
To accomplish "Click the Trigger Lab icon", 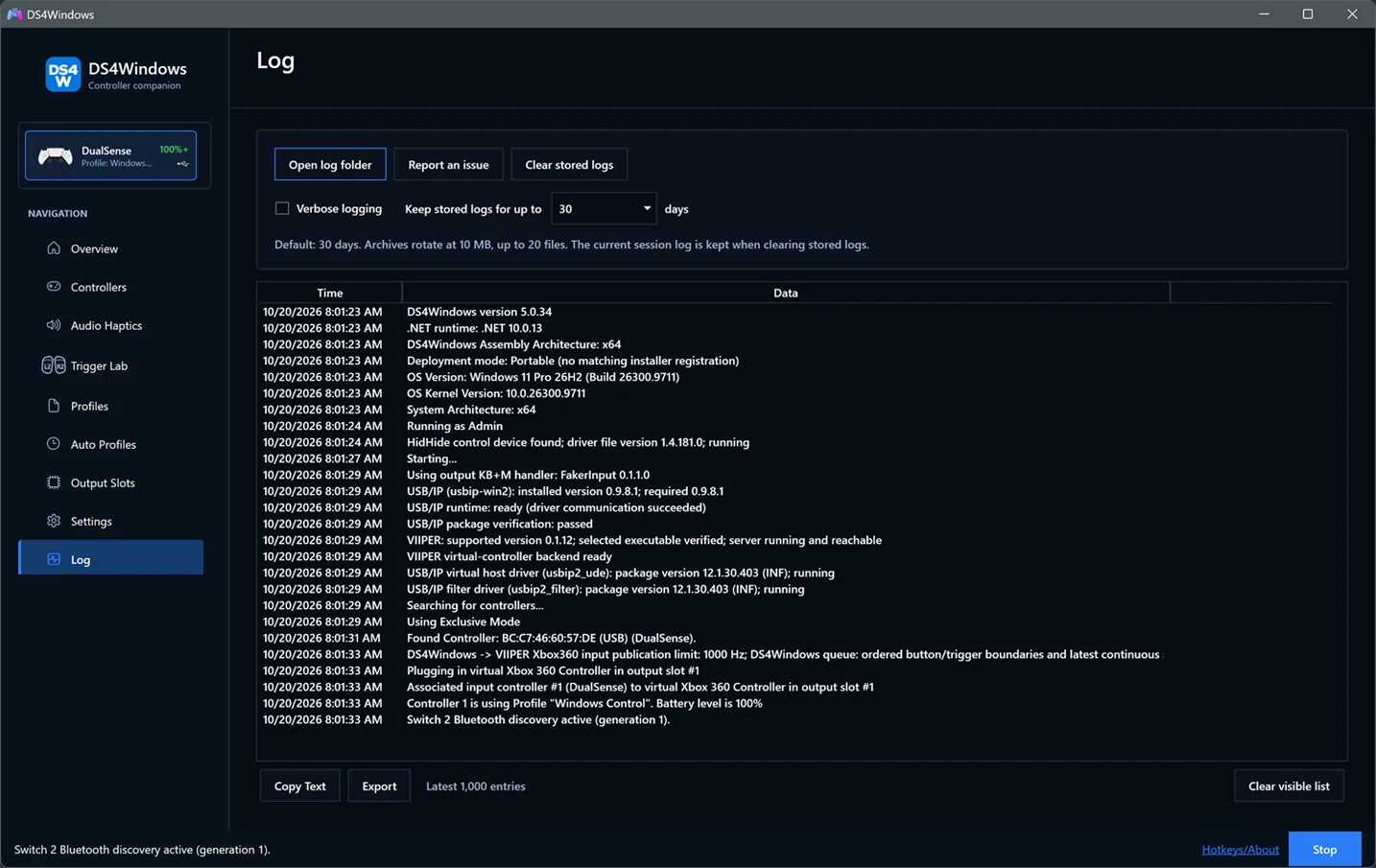I will pos(54,365).
